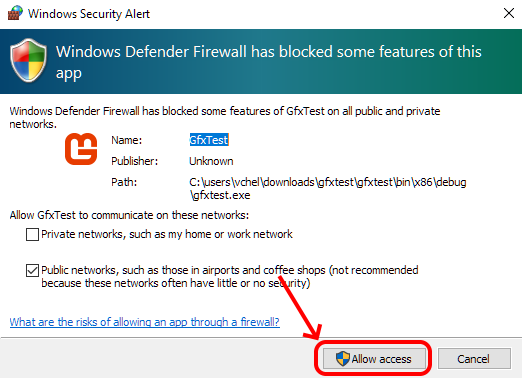Click the 'Public networks, such as those in airports' label
This screenshot has height=378, width=522.
click(230, 276)
